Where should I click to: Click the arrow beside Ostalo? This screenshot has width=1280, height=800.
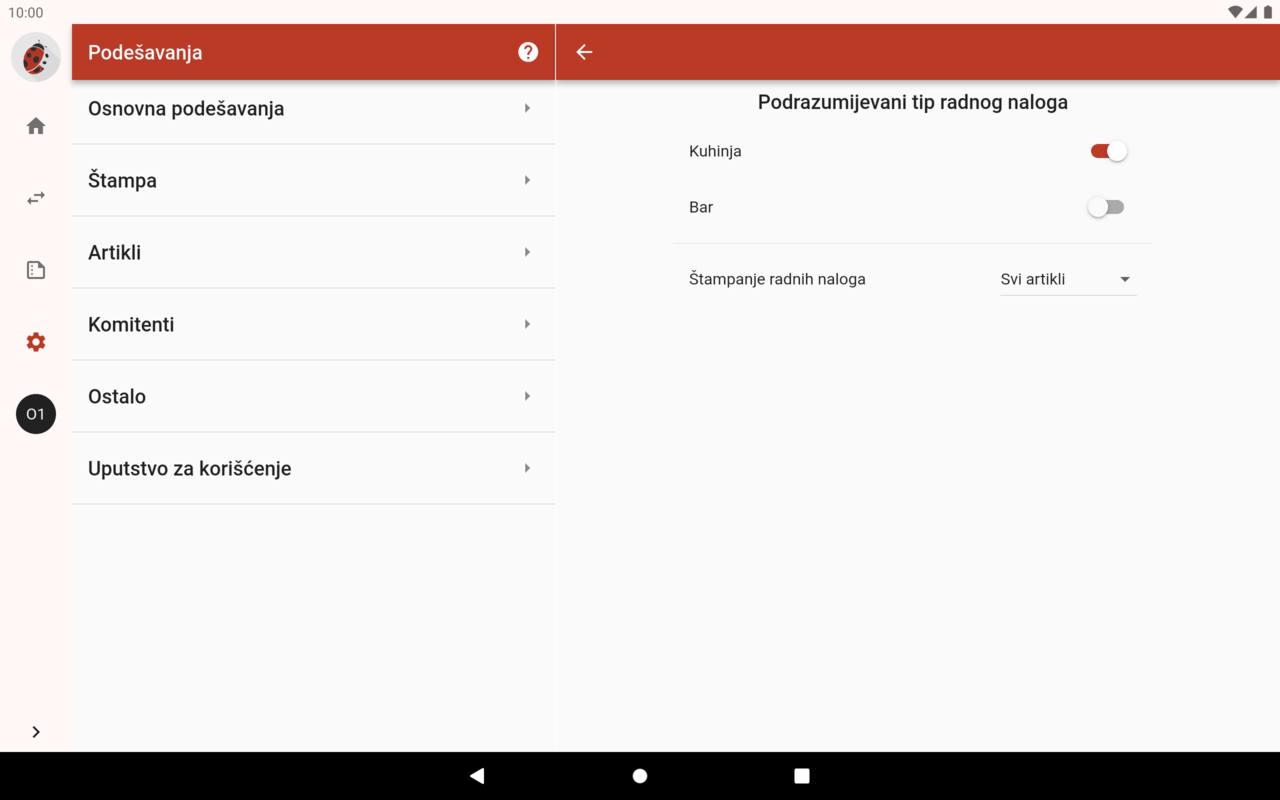tap(527, 396)
